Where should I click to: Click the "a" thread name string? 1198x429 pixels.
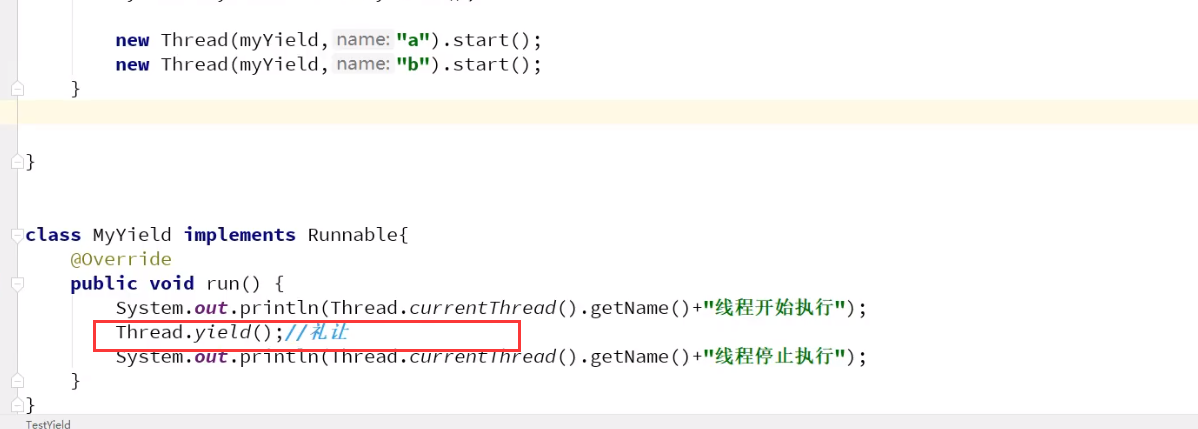click(411, 40)
